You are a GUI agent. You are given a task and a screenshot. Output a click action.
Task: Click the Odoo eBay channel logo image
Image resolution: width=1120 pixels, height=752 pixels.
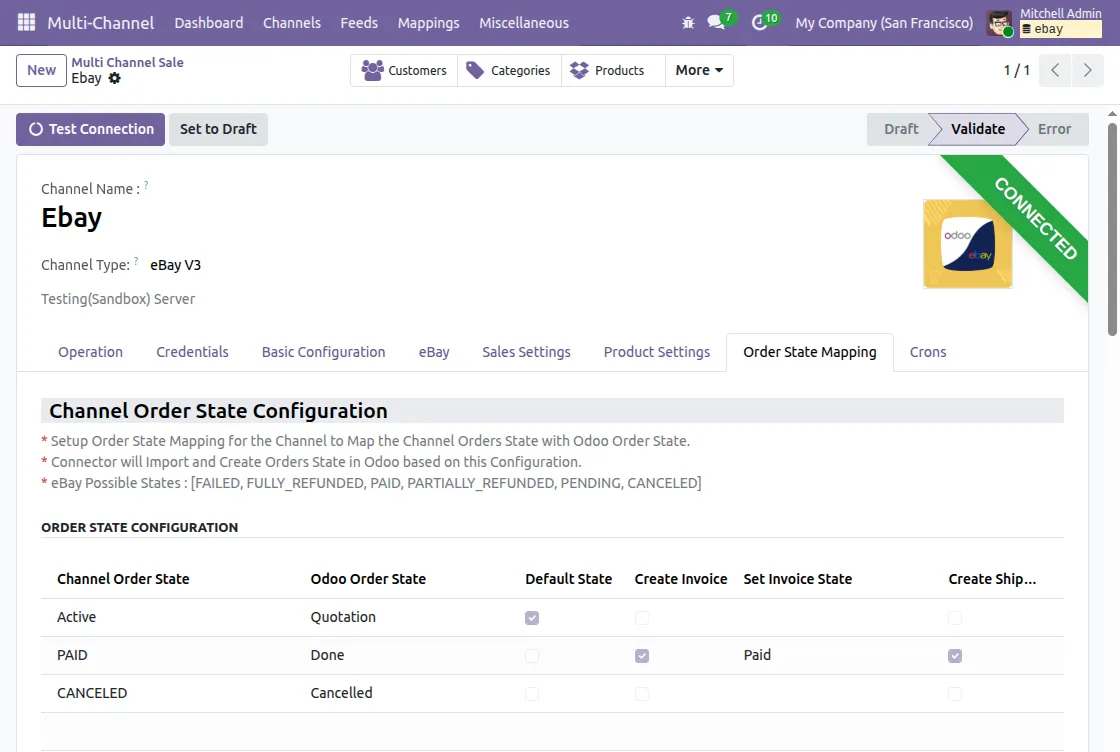(968, 244)
